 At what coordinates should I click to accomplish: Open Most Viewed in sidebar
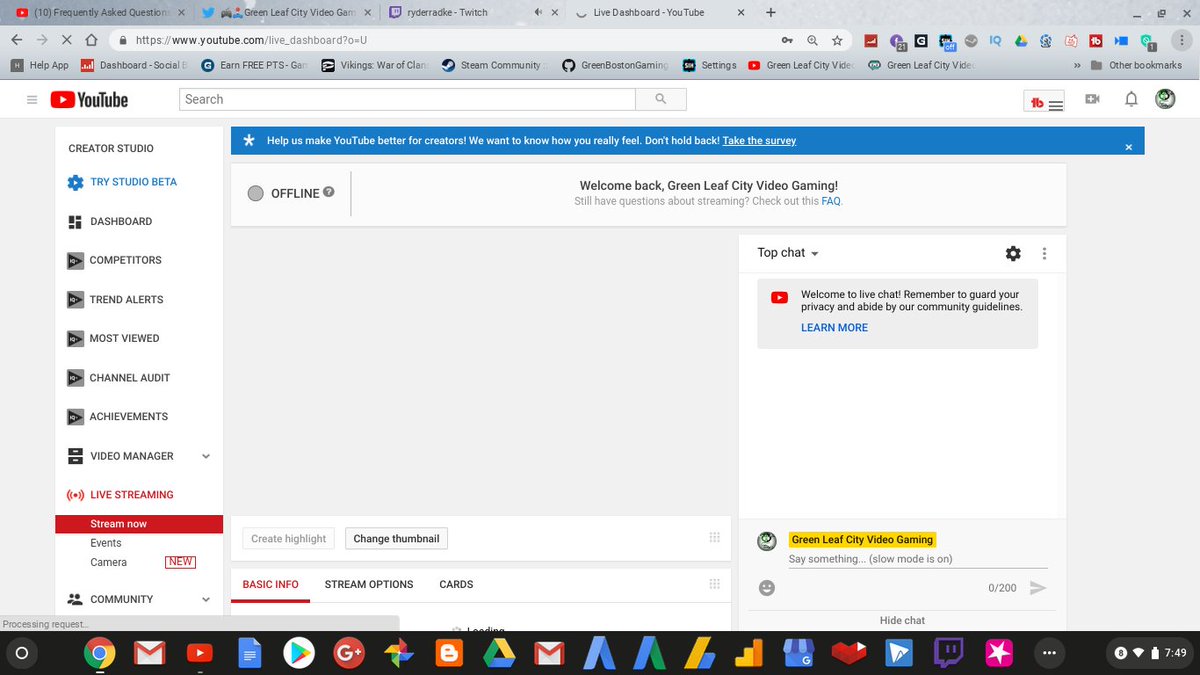click(113, 339)
